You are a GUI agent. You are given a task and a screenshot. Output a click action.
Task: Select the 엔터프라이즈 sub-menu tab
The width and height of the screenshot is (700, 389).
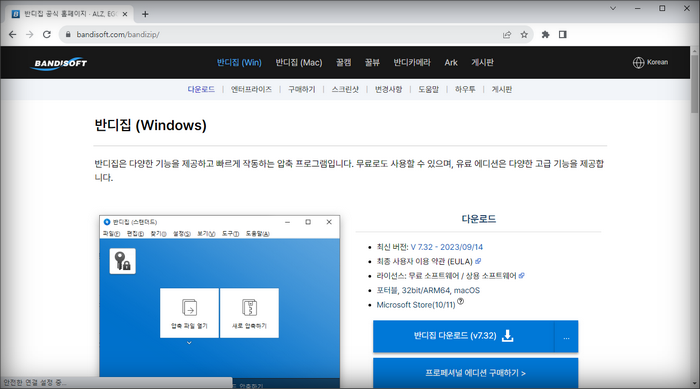tap(251, 89)
